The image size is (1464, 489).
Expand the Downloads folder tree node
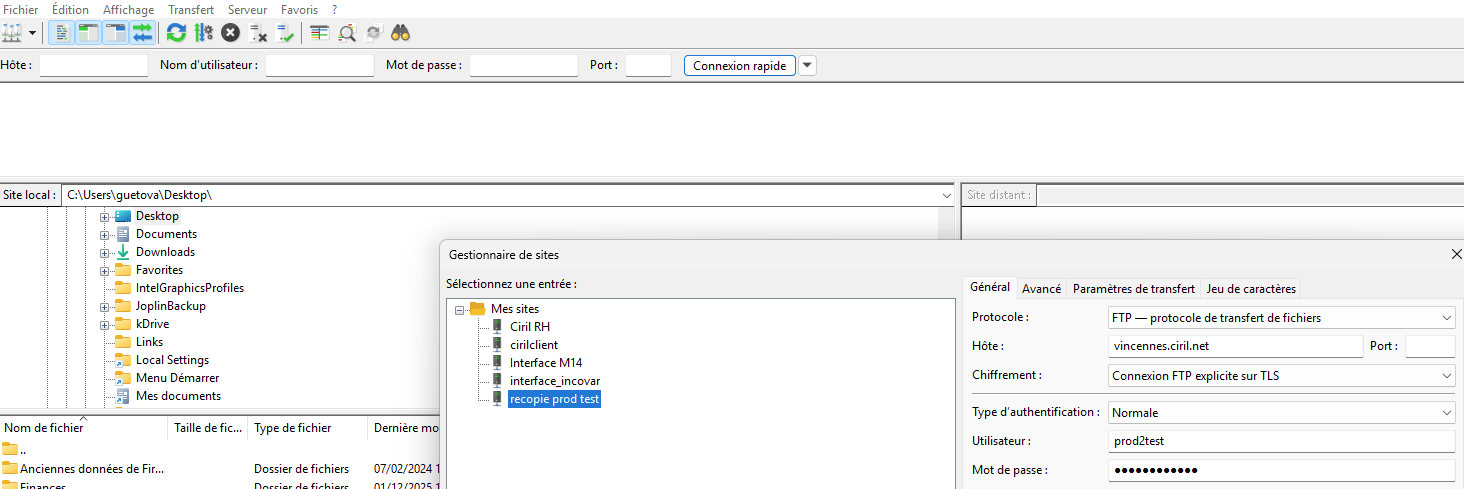(x=104, y=253)
